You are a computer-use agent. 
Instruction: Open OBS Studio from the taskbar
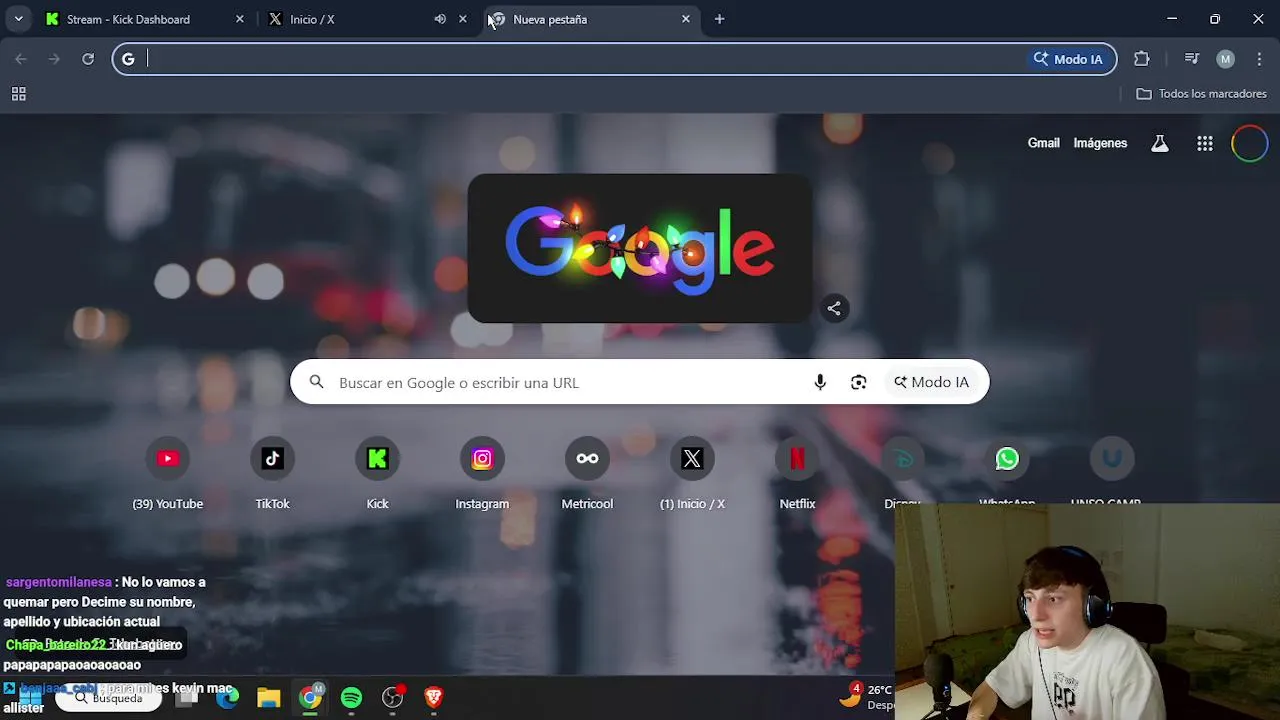point(392,698)
